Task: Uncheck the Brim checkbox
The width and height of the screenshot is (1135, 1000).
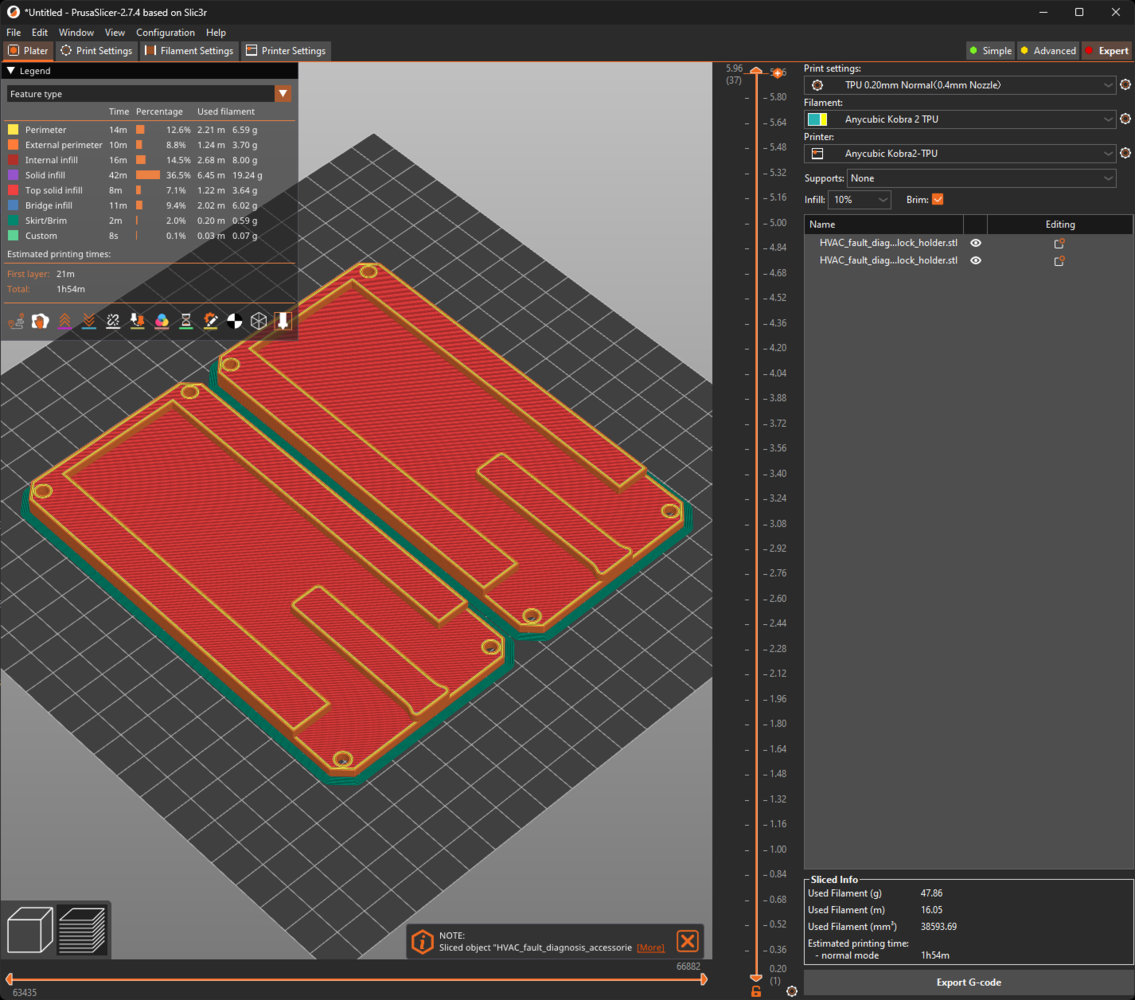Action: (937, 200)
